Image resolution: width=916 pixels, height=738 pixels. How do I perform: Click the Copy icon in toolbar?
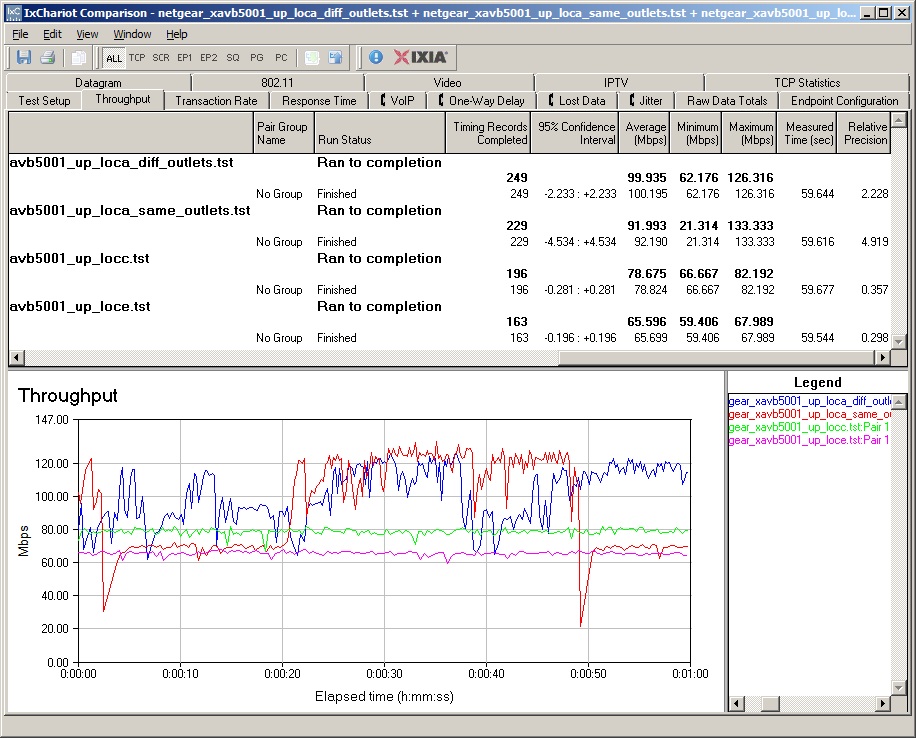click(78, 57)
